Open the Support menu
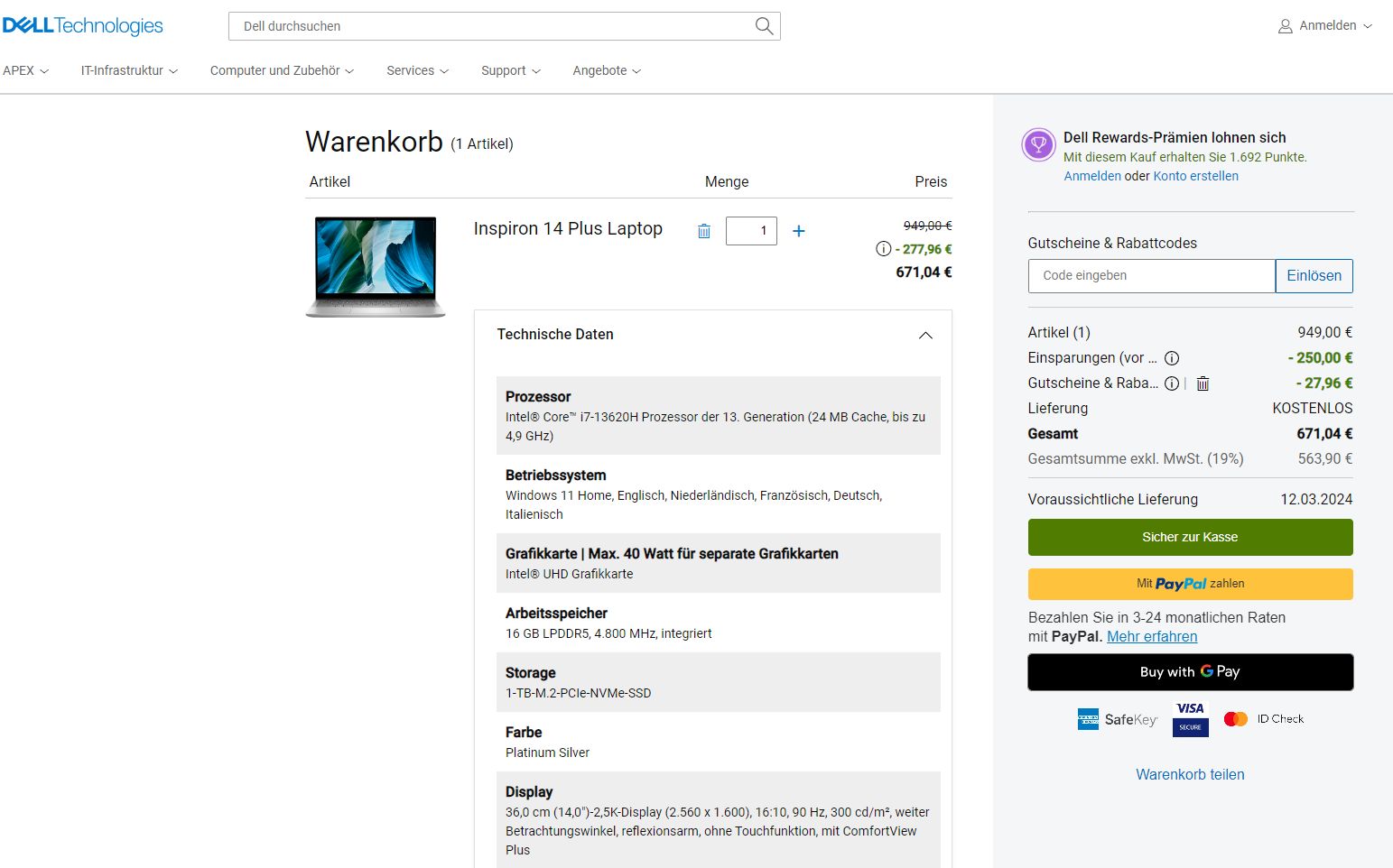1393x868 pixels. (511, 70)
